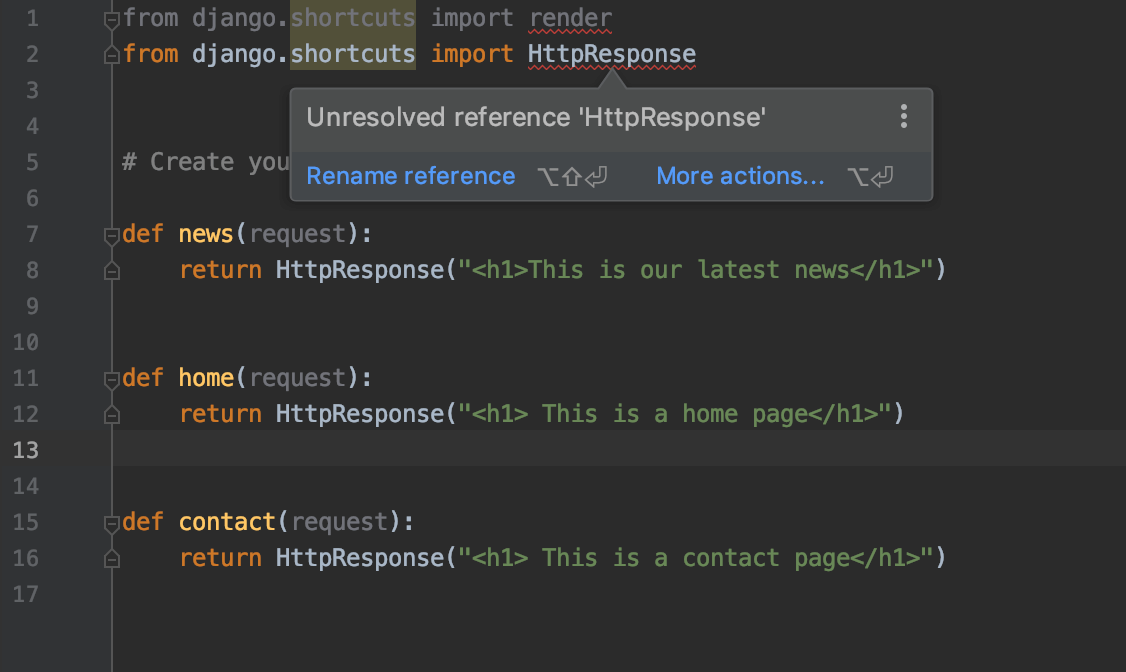
Task: Click gutter line number 17
Action: 25,594
